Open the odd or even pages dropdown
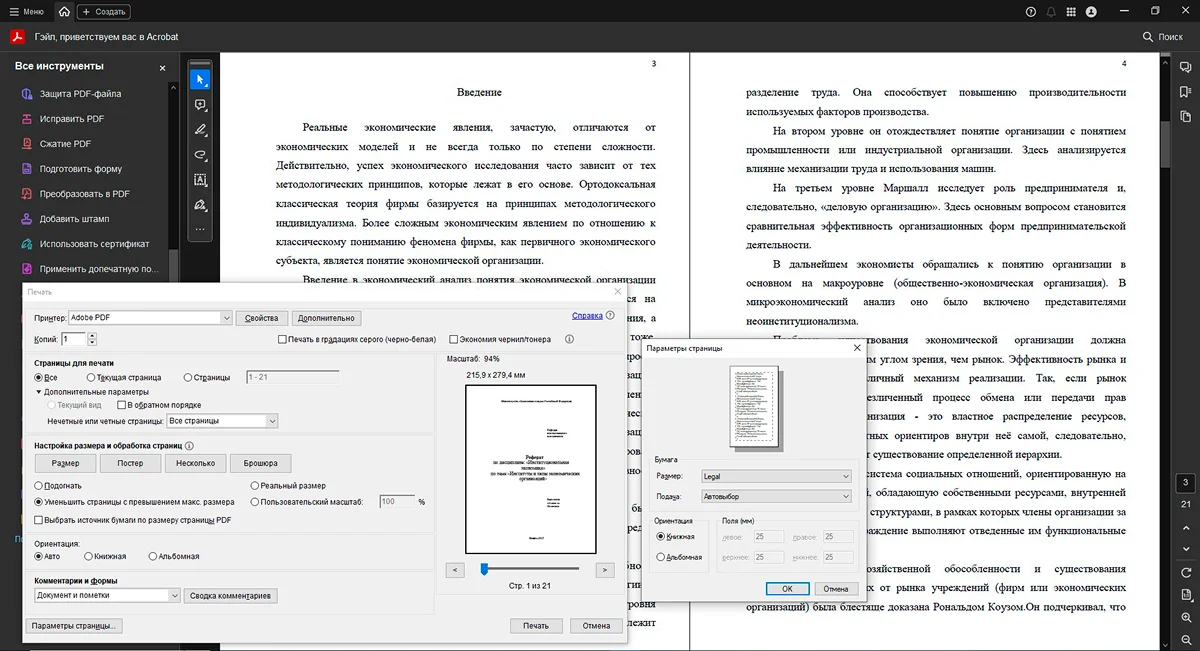 coord(222,421)
